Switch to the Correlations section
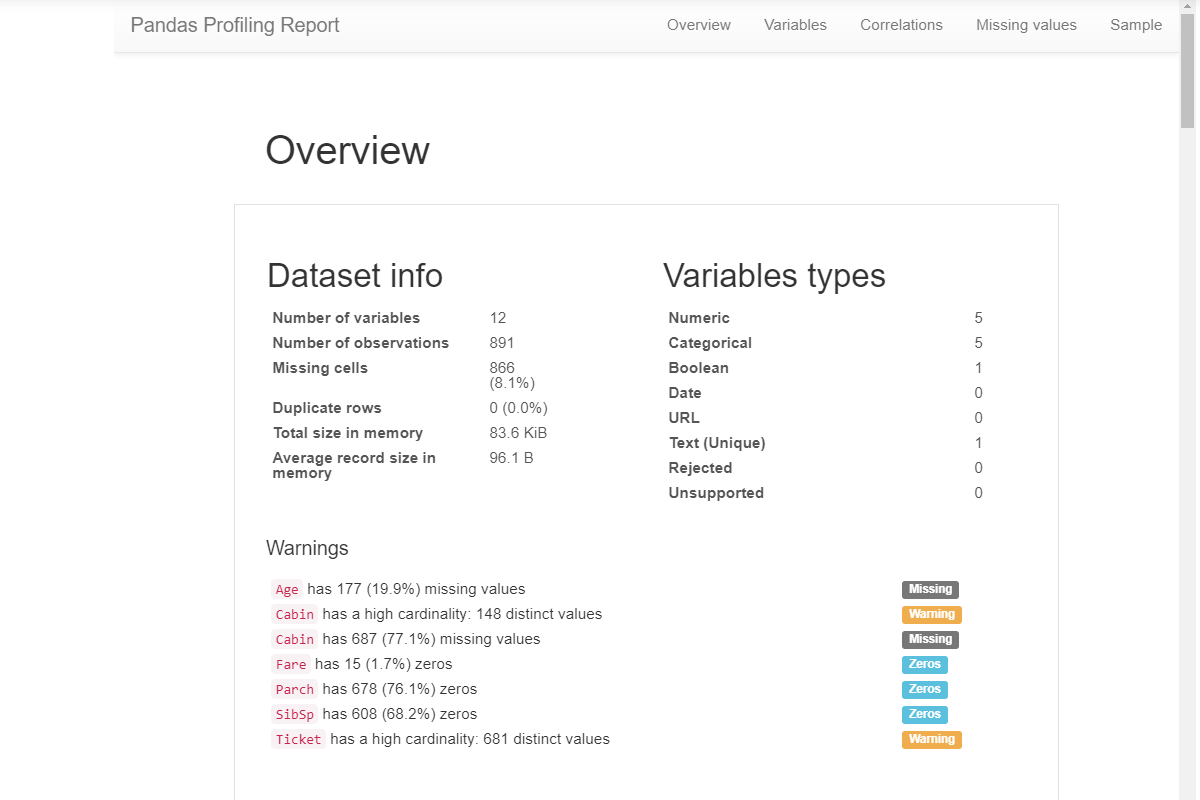This screenshot has width=1200, height=800. click(x=901, y=25)
